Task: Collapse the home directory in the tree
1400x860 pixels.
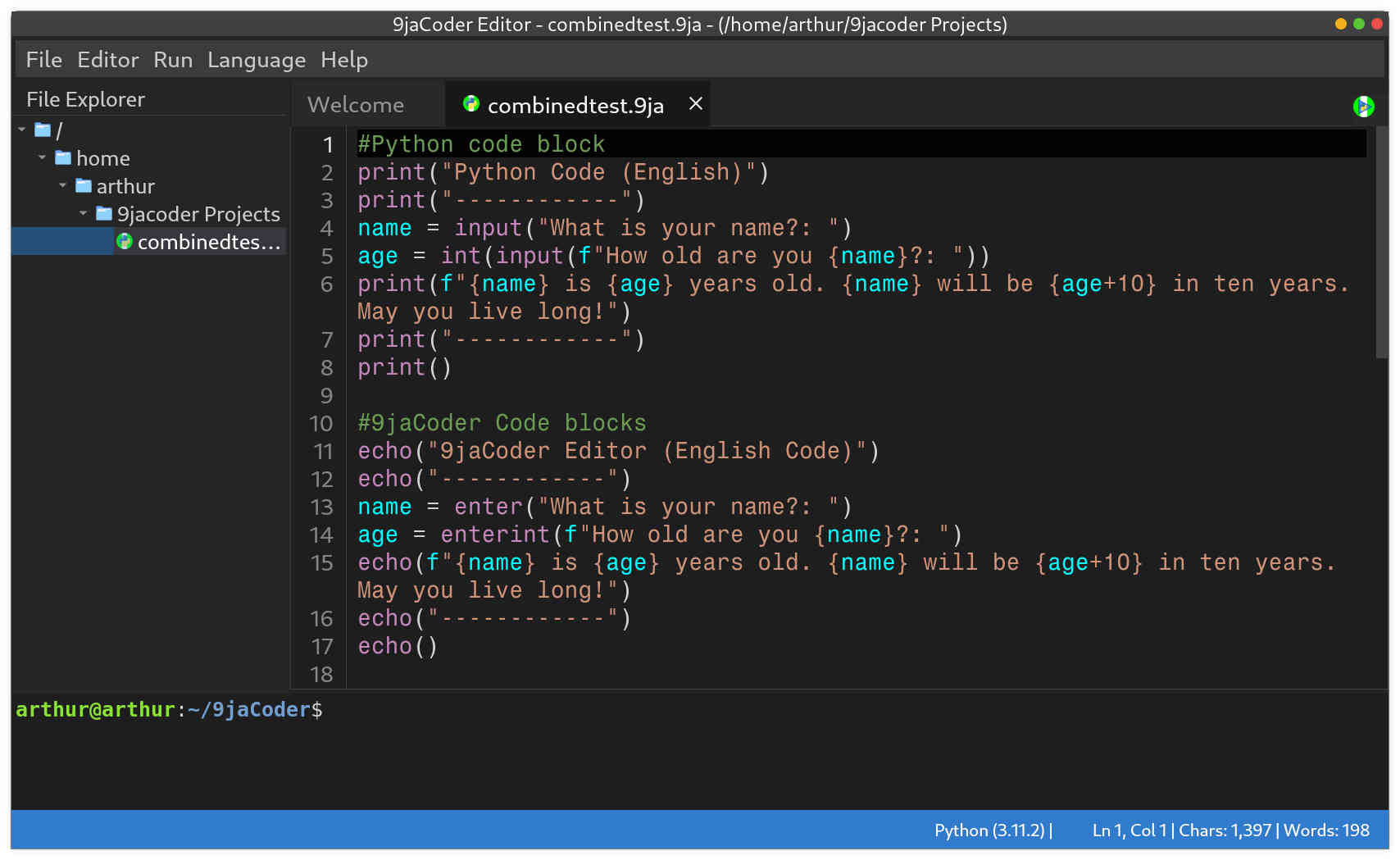Action: 43,157
